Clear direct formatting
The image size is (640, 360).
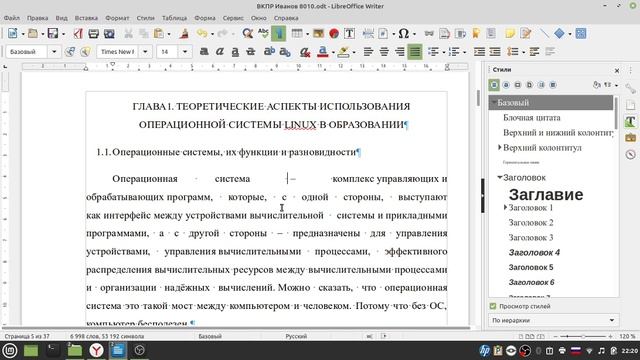click(304, 52)
